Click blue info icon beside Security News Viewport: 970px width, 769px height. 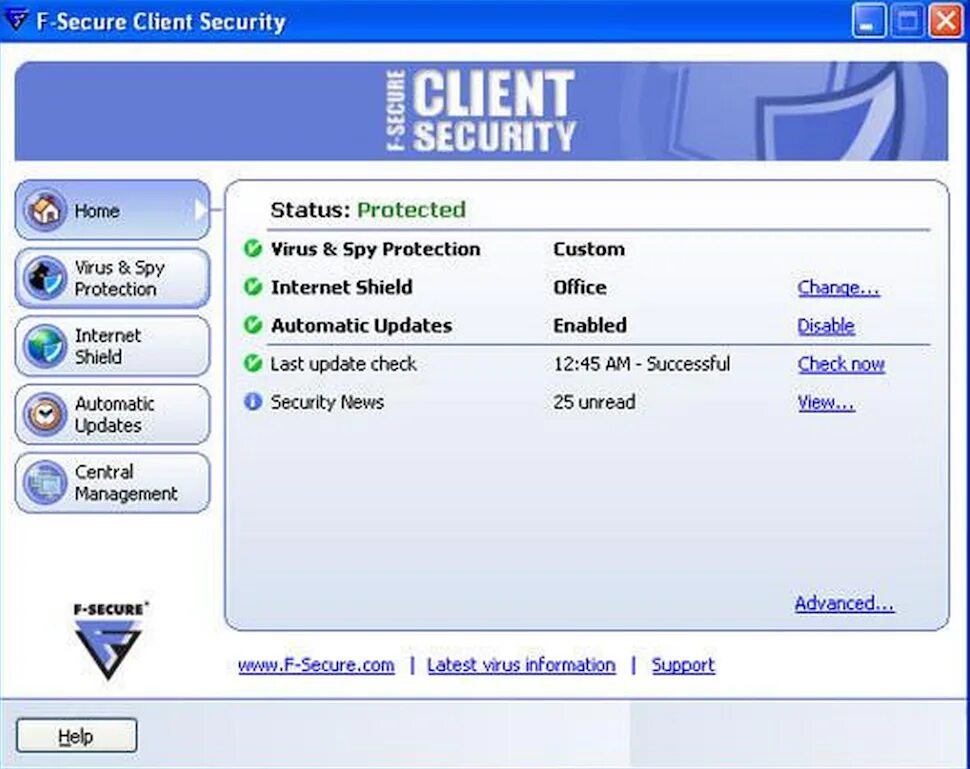click(253, 402)
